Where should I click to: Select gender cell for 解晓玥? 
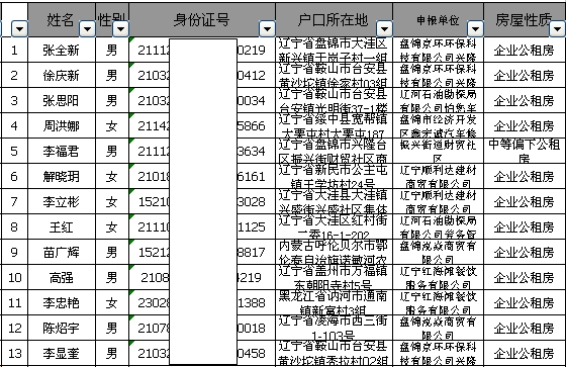click(x=112, y=176)
